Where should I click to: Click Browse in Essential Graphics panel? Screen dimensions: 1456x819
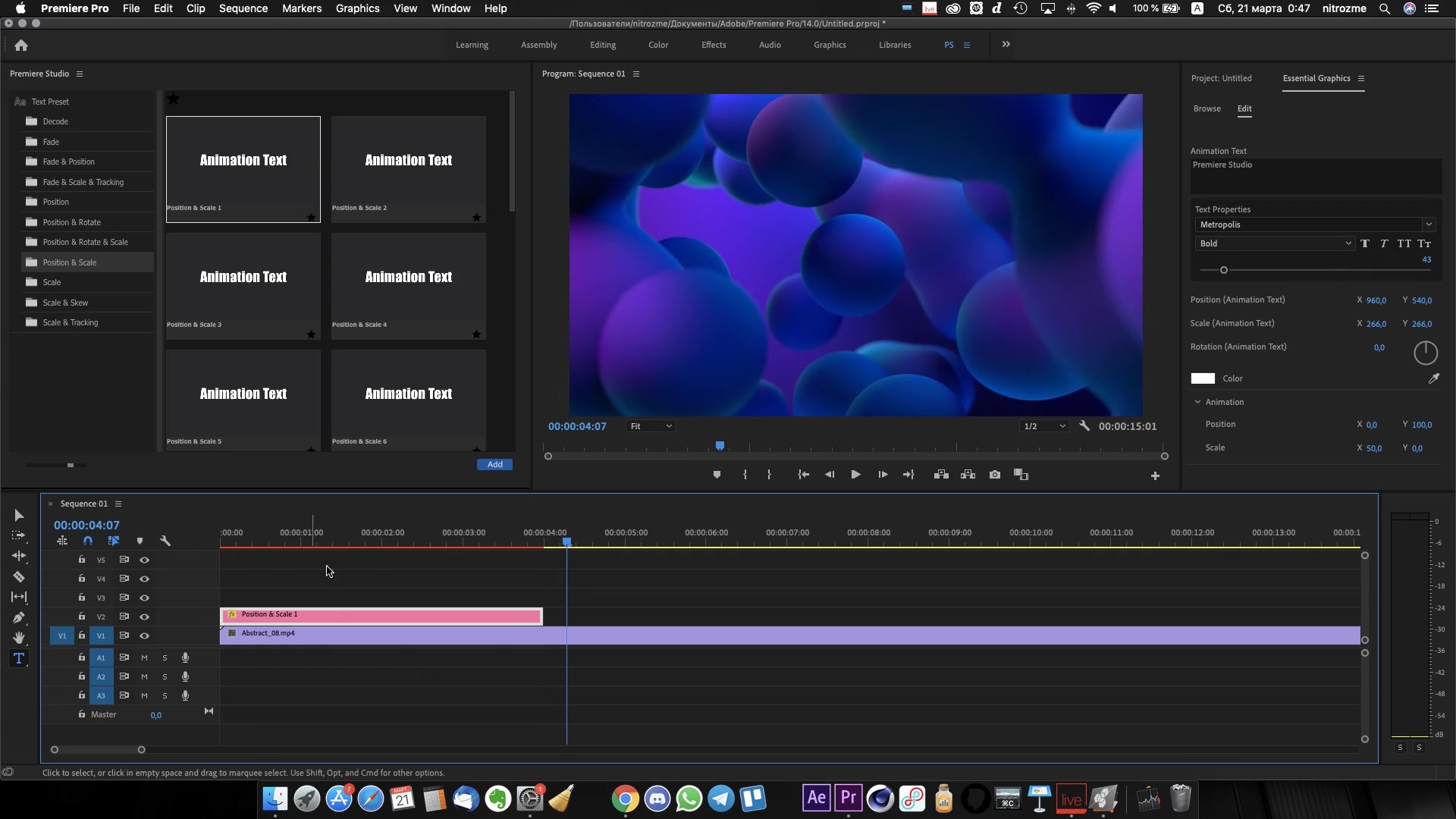1207,107
